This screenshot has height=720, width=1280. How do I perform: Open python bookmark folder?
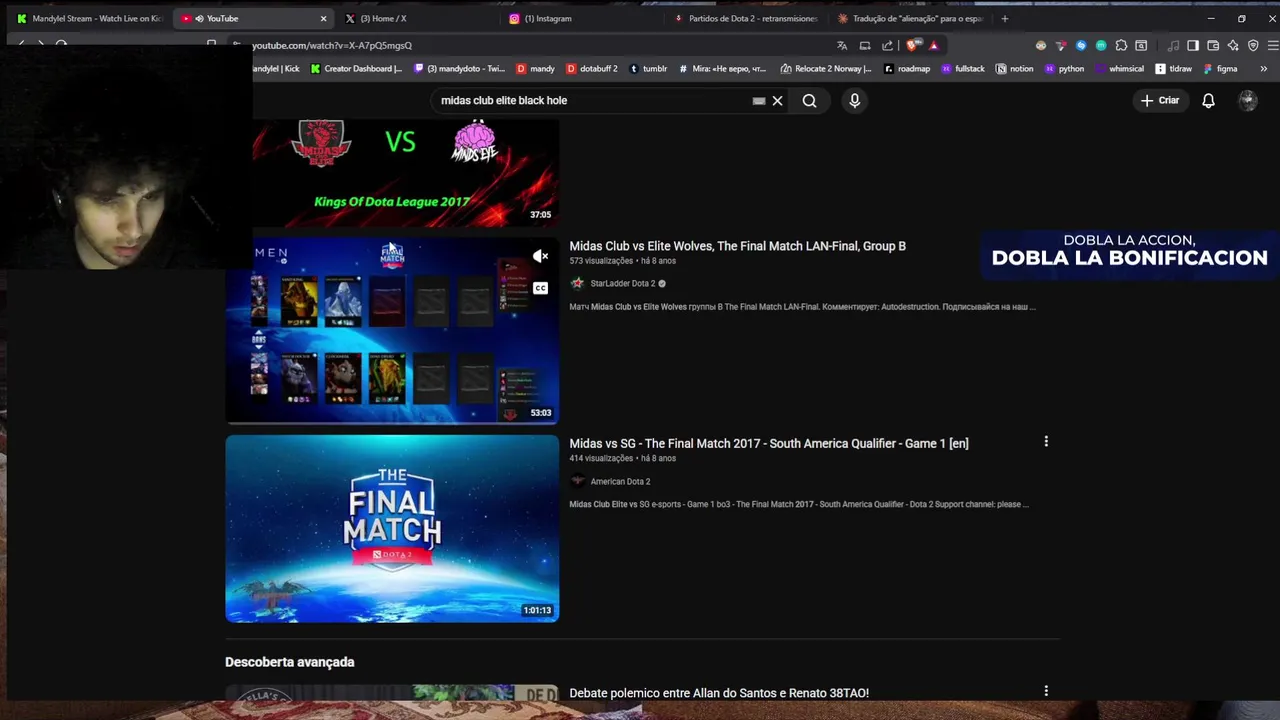[1064, 69]
